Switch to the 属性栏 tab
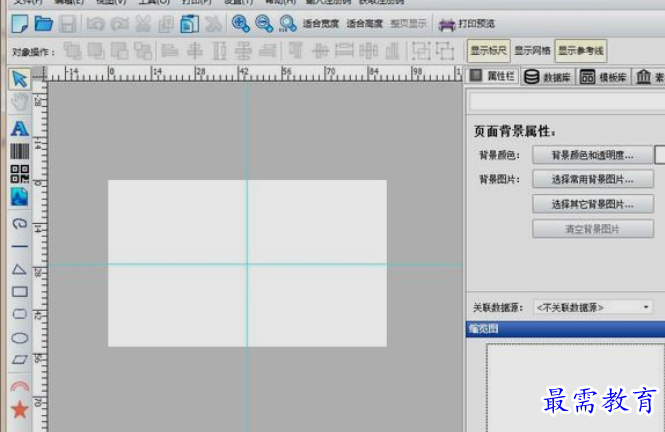Image resolution: width=665 pixels, height=432 pixels. 492,76
